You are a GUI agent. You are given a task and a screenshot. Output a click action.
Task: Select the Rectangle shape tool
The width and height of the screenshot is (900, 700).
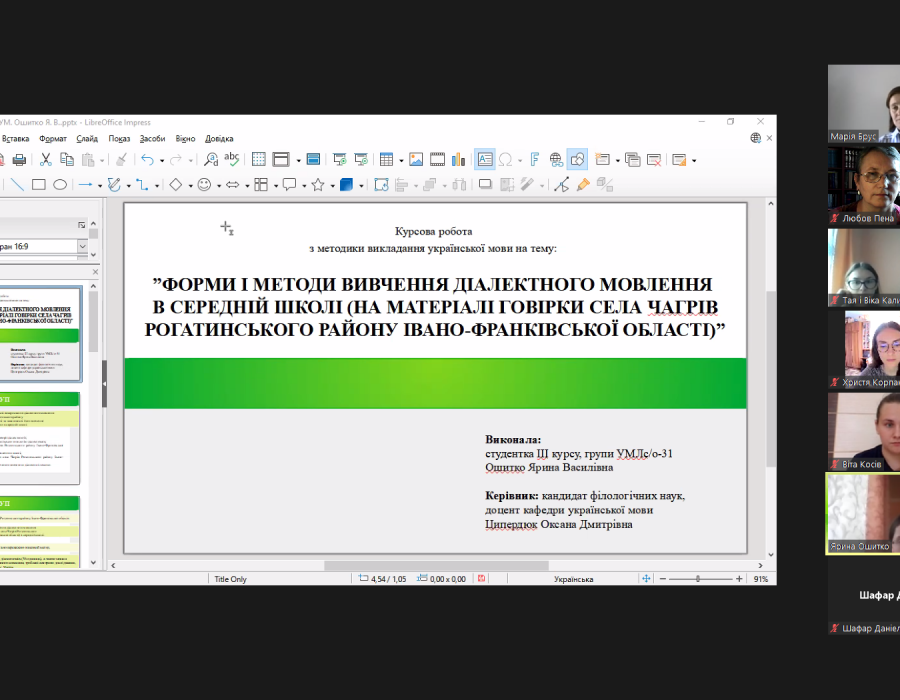click(39, 184)
